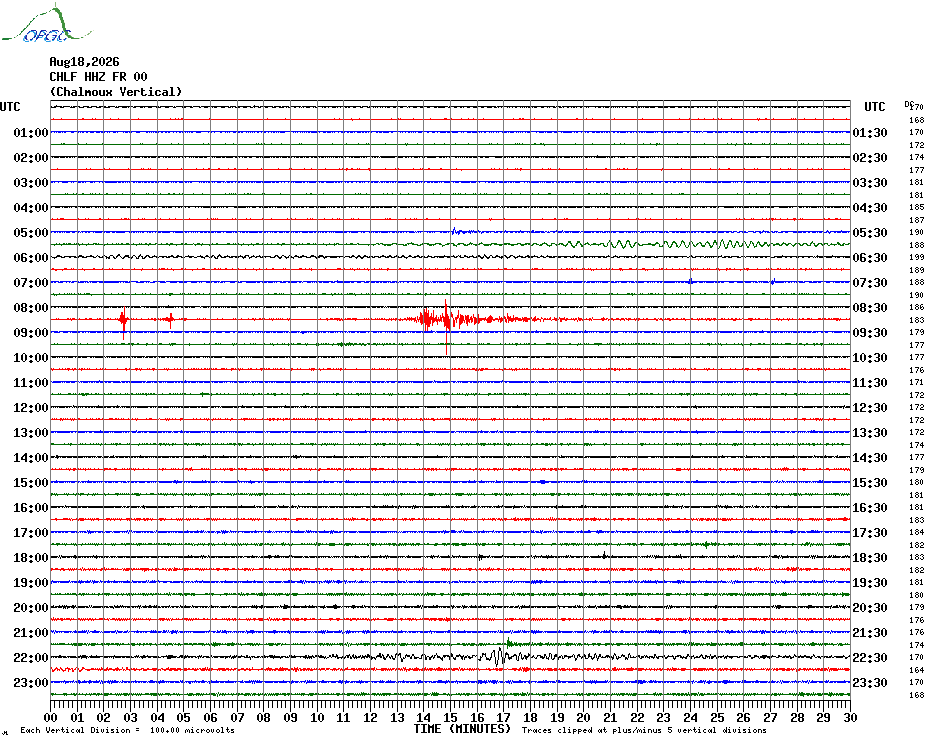This screenshot has height=744, width=930.
Task: Click the value 184 in right column
Action: [x=917, y=532]
